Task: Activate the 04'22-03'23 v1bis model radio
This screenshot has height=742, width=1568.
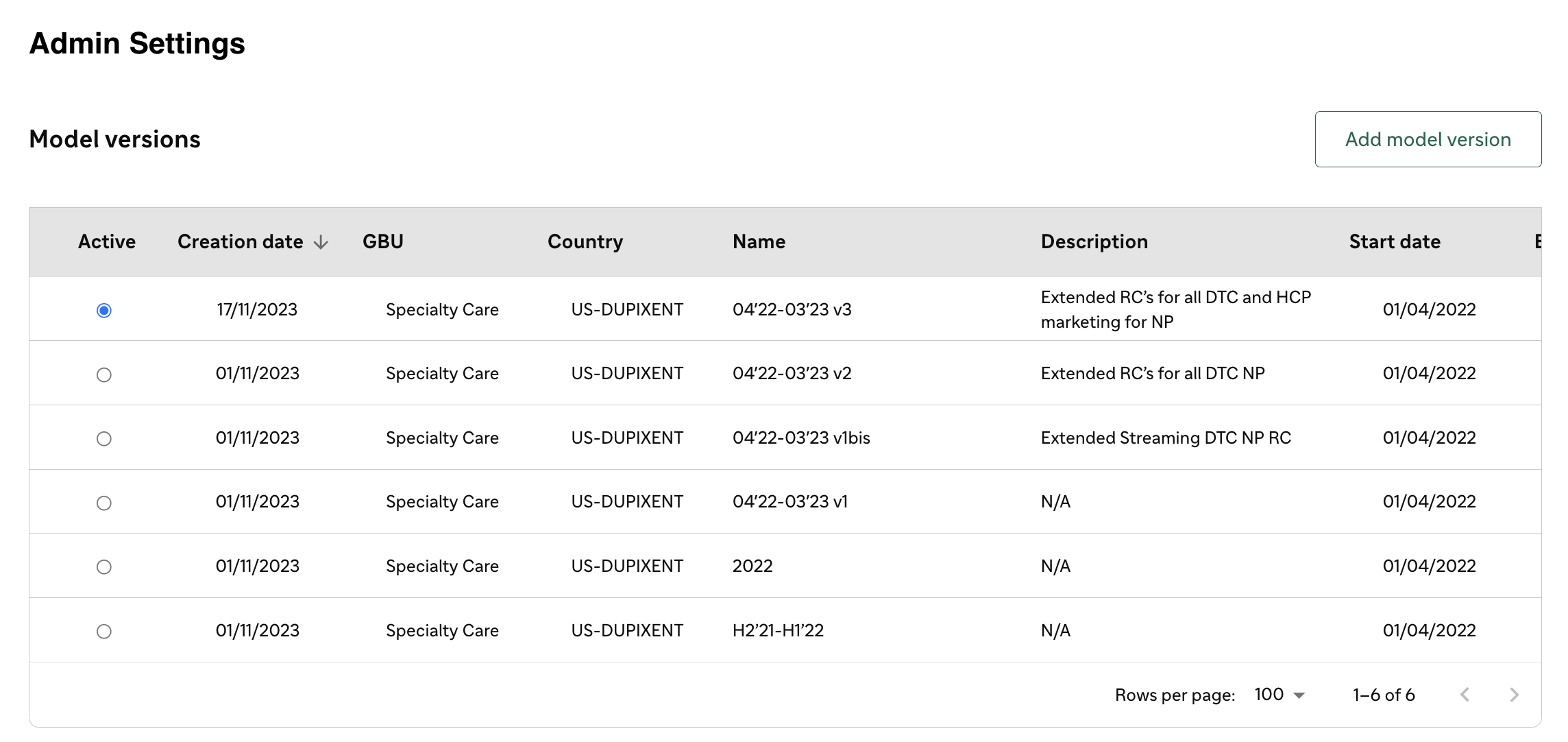Action: tap(104, 438)
